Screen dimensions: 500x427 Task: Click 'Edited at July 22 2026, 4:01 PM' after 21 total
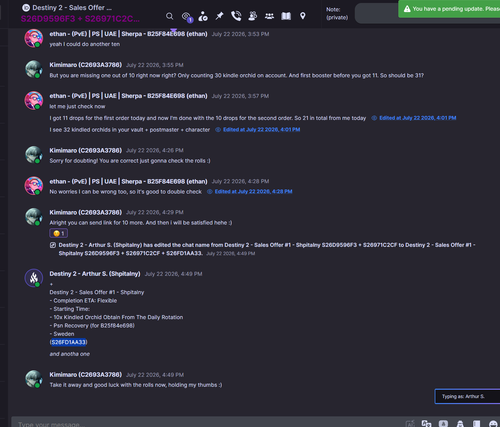point(418,118)
